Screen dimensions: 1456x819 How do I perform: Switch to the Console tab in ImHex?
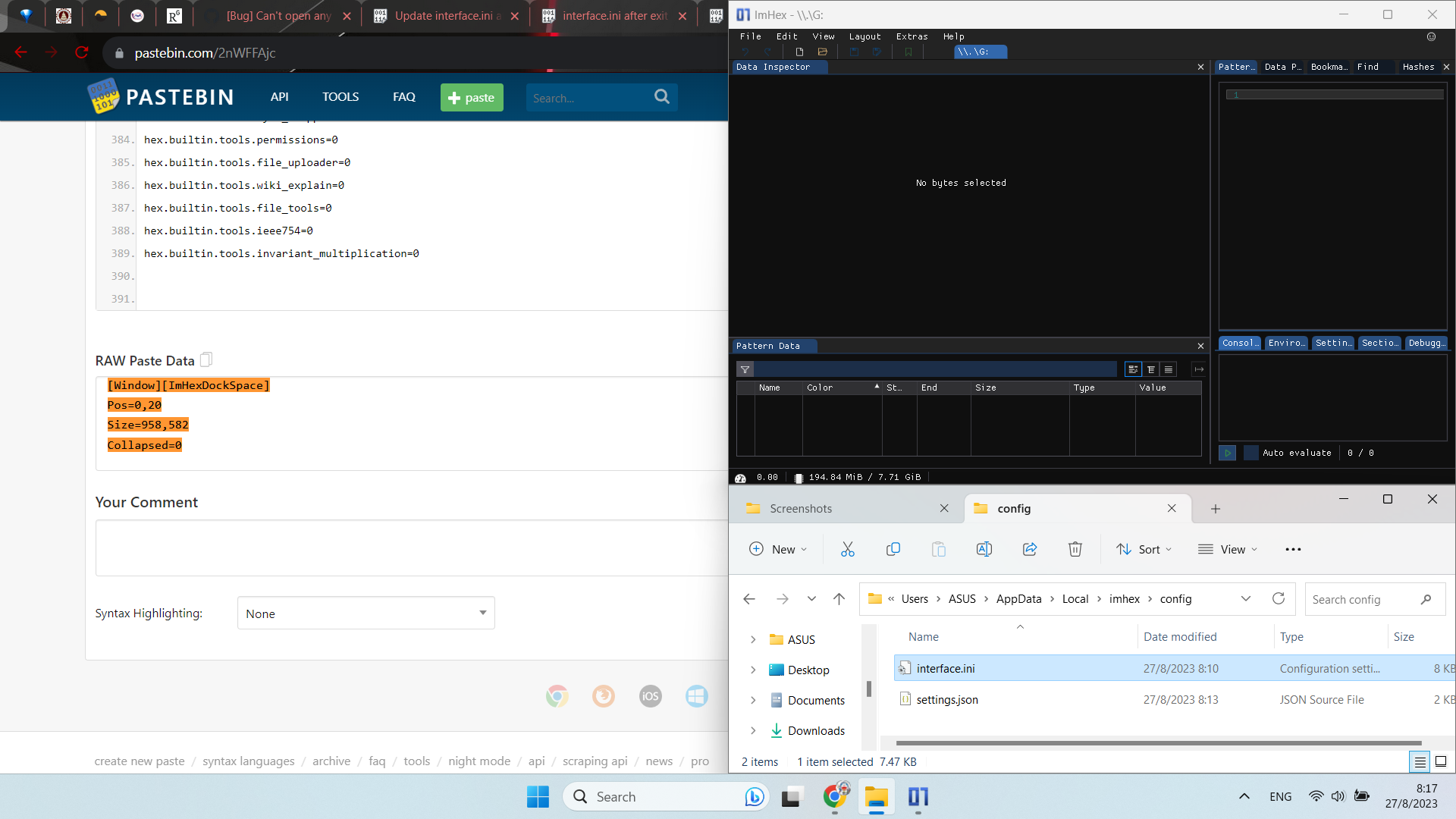[1240, 343]
